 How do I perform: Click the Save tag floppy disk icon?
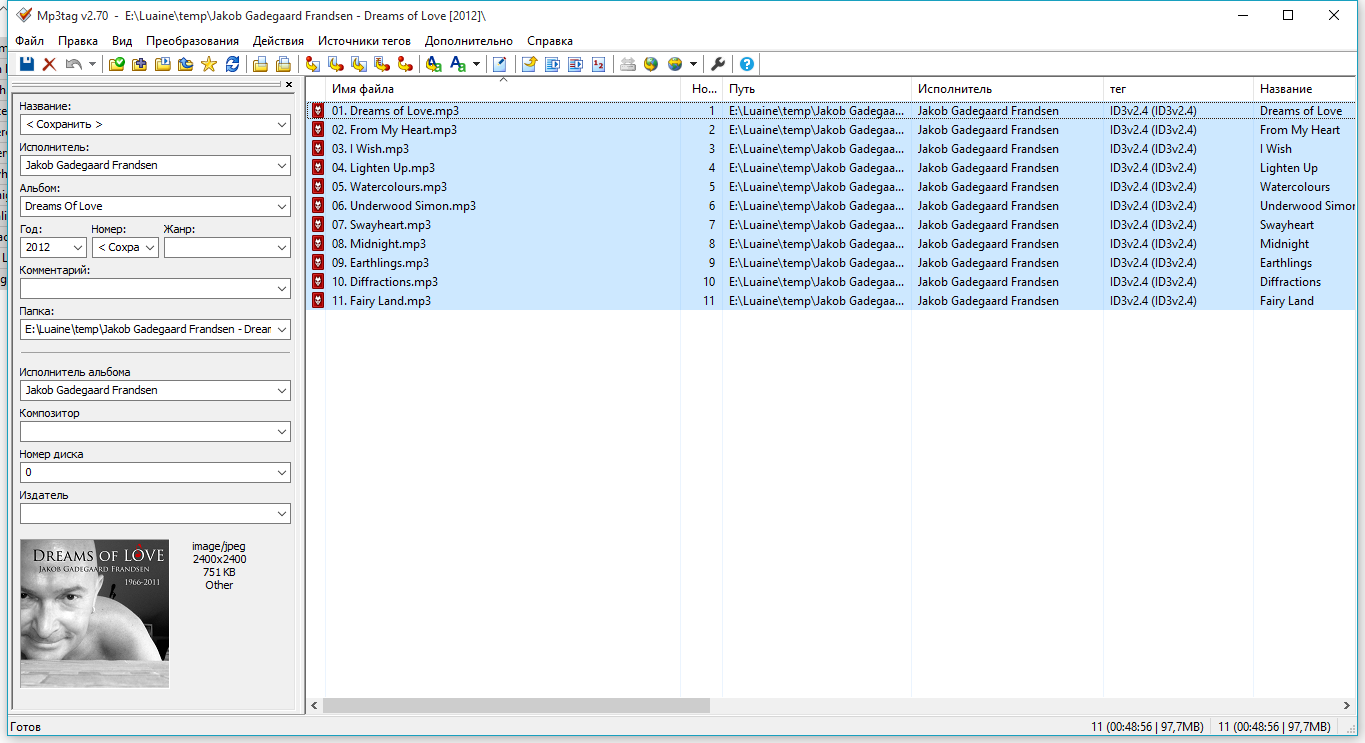(27, 64)
